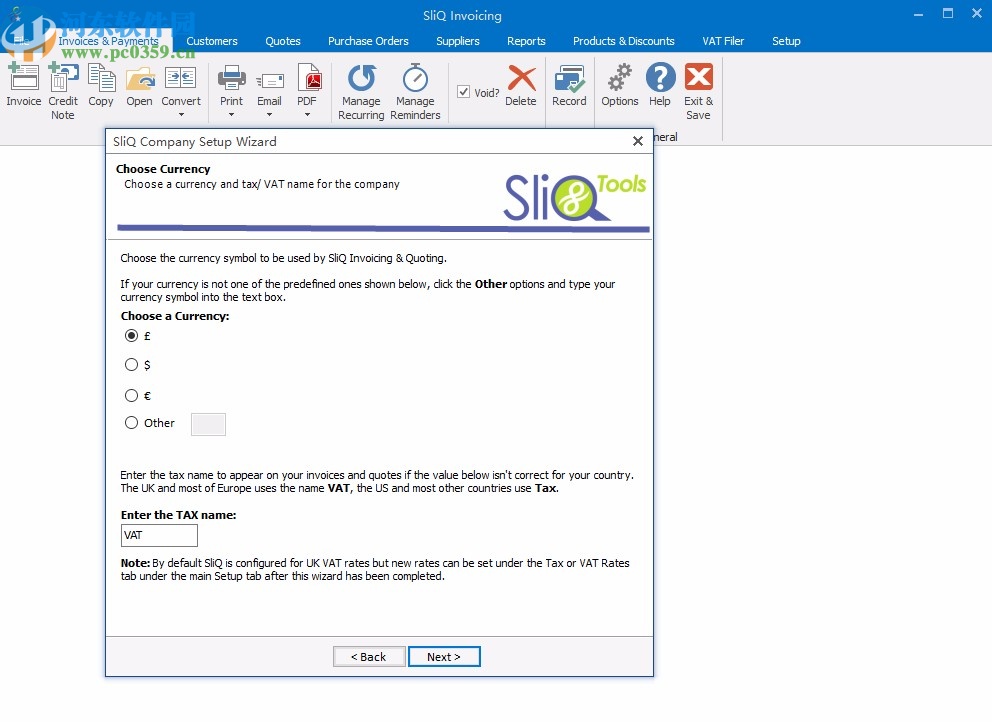
Task: Enable the Void? checkbox
Action: point(464,90)
